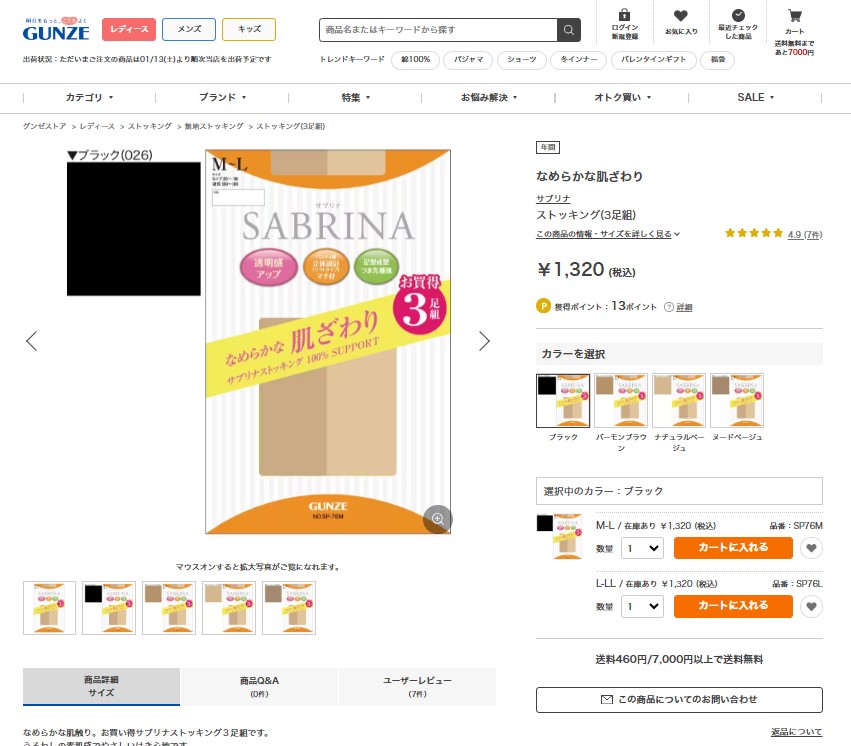Switch to the ユーザーレビュー tab
Viewport: 851px width, 746px height.
point(417,686)
